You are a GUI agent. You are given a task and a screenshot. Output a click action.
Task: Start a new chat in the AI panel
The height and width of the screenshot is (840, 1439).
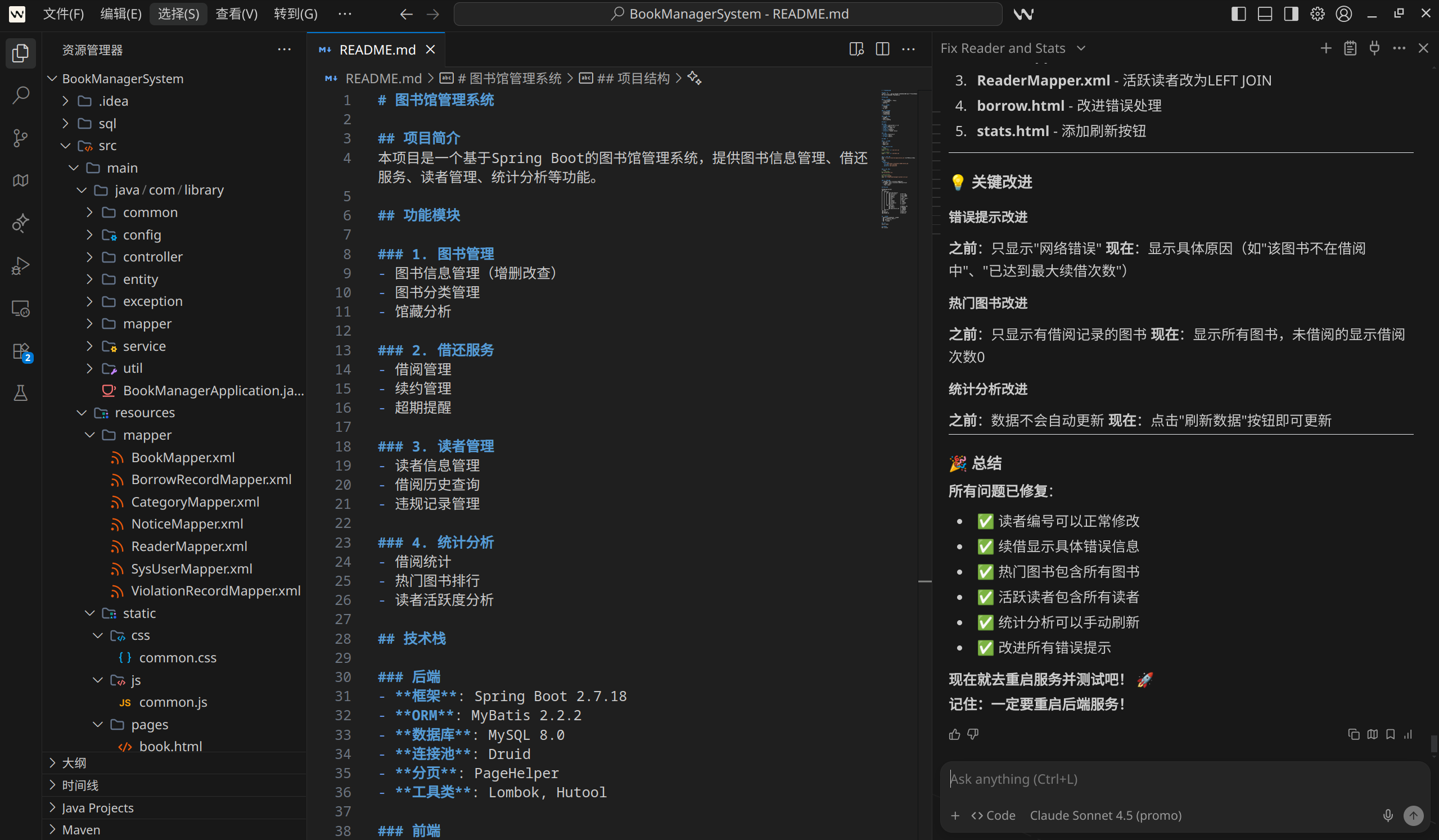click(x=1326, y=48)
